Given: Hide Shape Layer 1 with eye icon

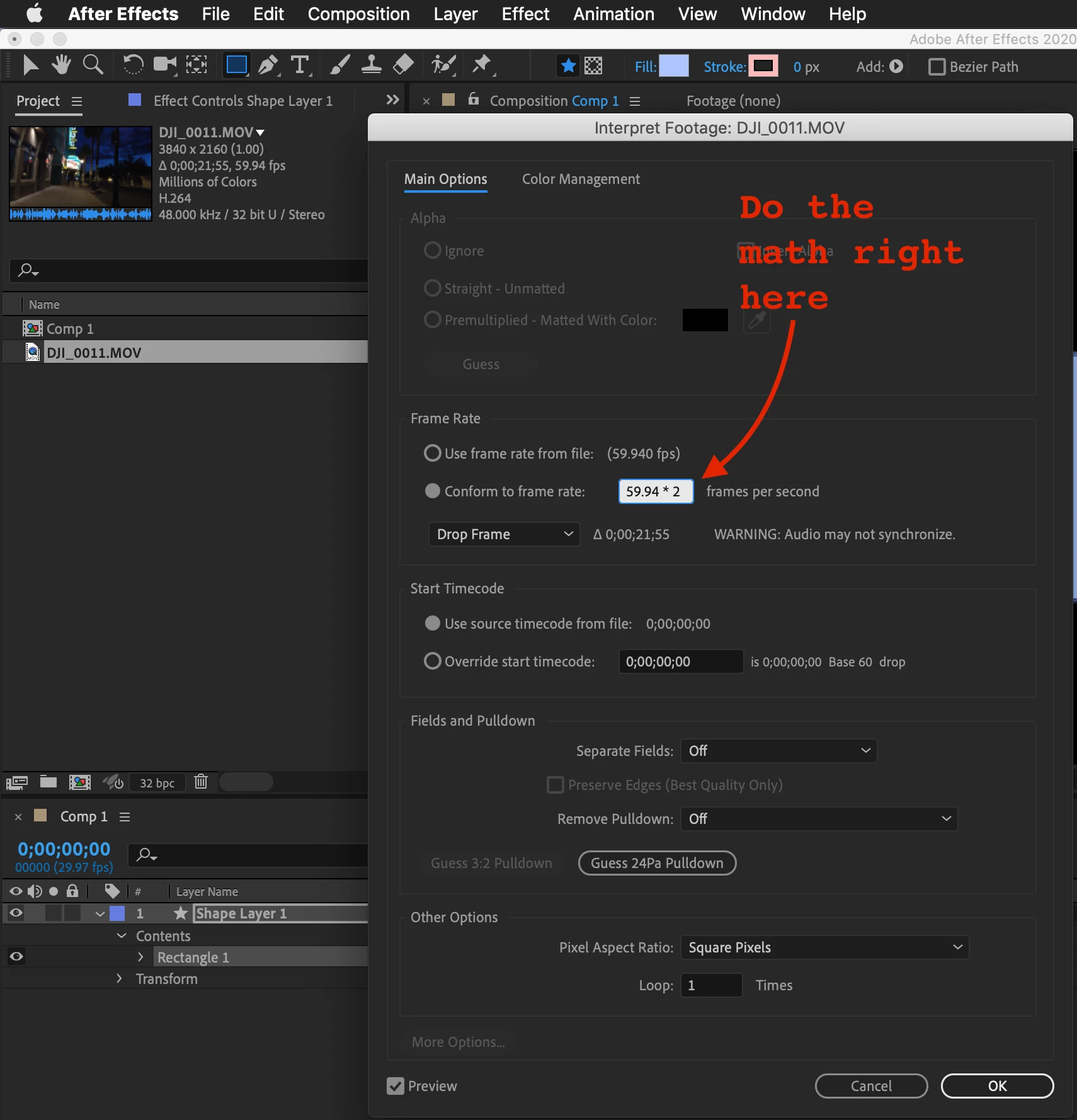Looking at the screenshot, I should tap(16, 913).
